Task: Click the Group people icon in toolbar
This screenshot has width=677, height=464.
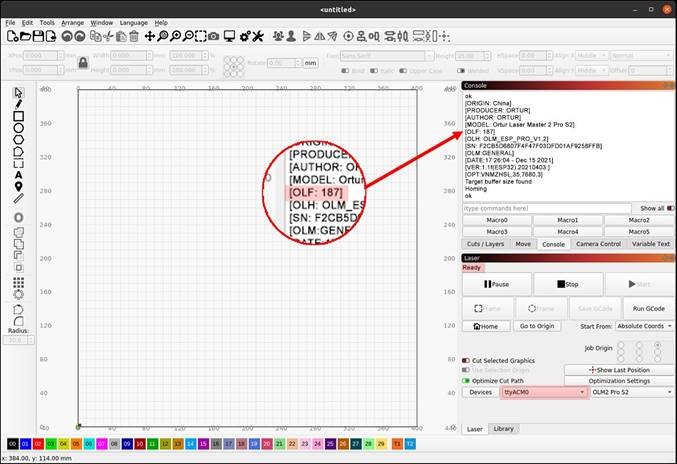Action: [x=278, y=37]
